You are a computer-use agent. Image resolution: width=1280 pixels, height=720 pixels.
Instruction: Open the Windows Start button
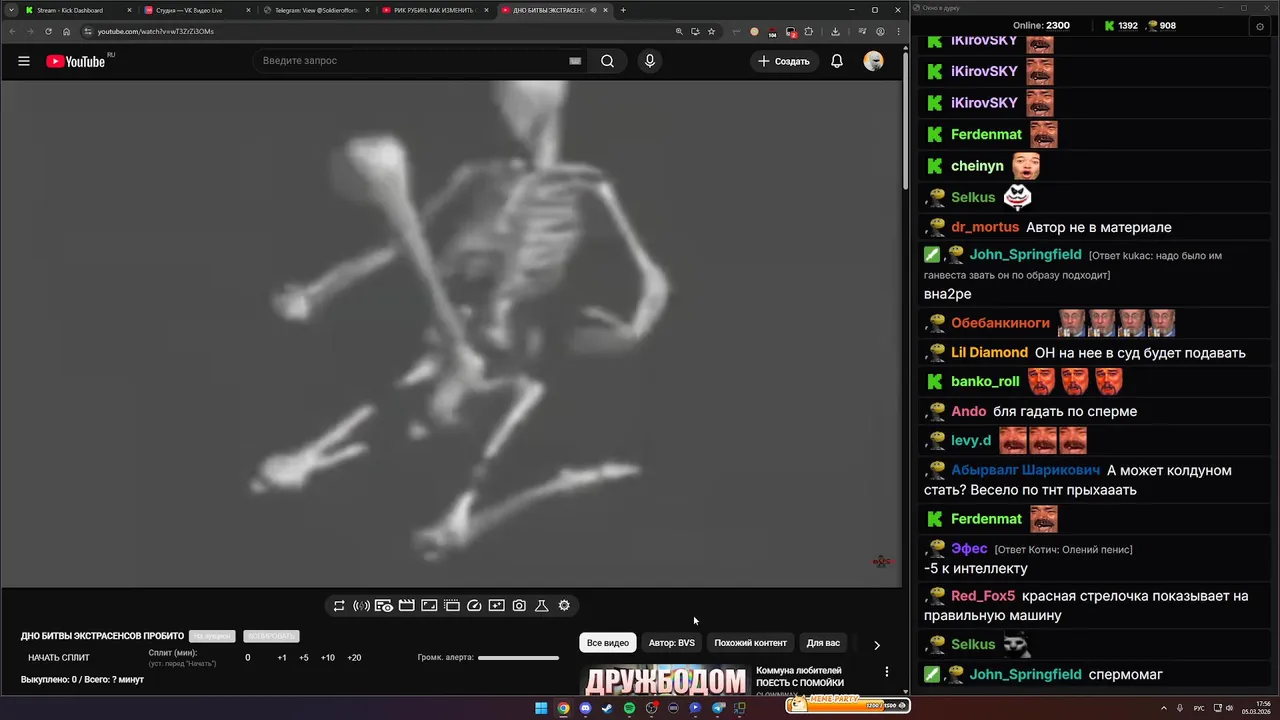[541, 708]
